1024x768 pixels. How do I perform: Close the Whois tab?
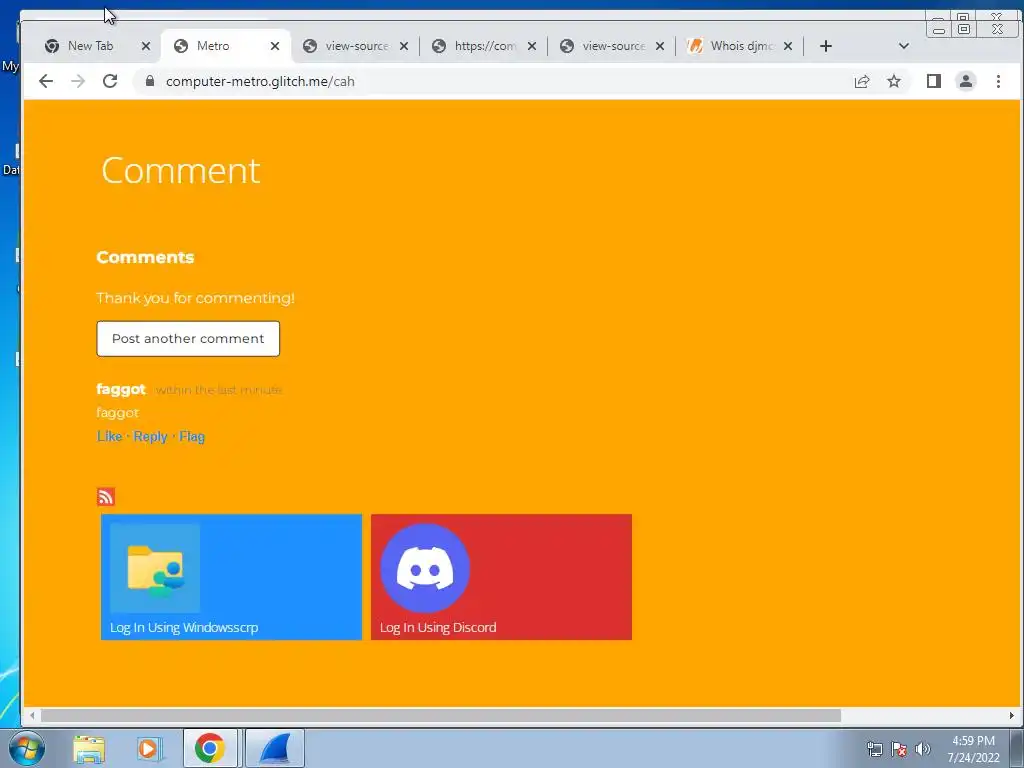(x=788, y=46)
